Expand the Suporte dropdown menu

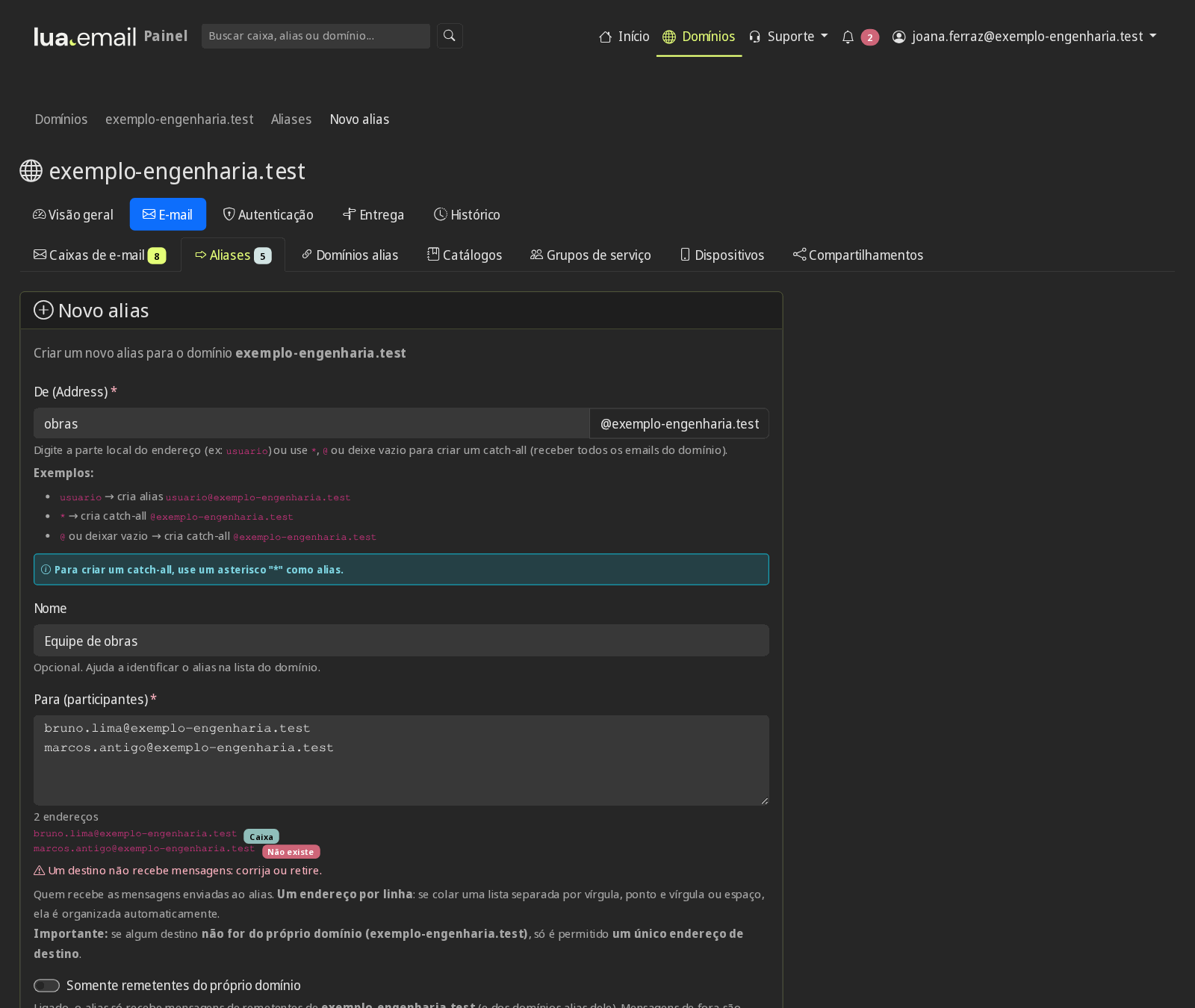click(x=789, y=37)
